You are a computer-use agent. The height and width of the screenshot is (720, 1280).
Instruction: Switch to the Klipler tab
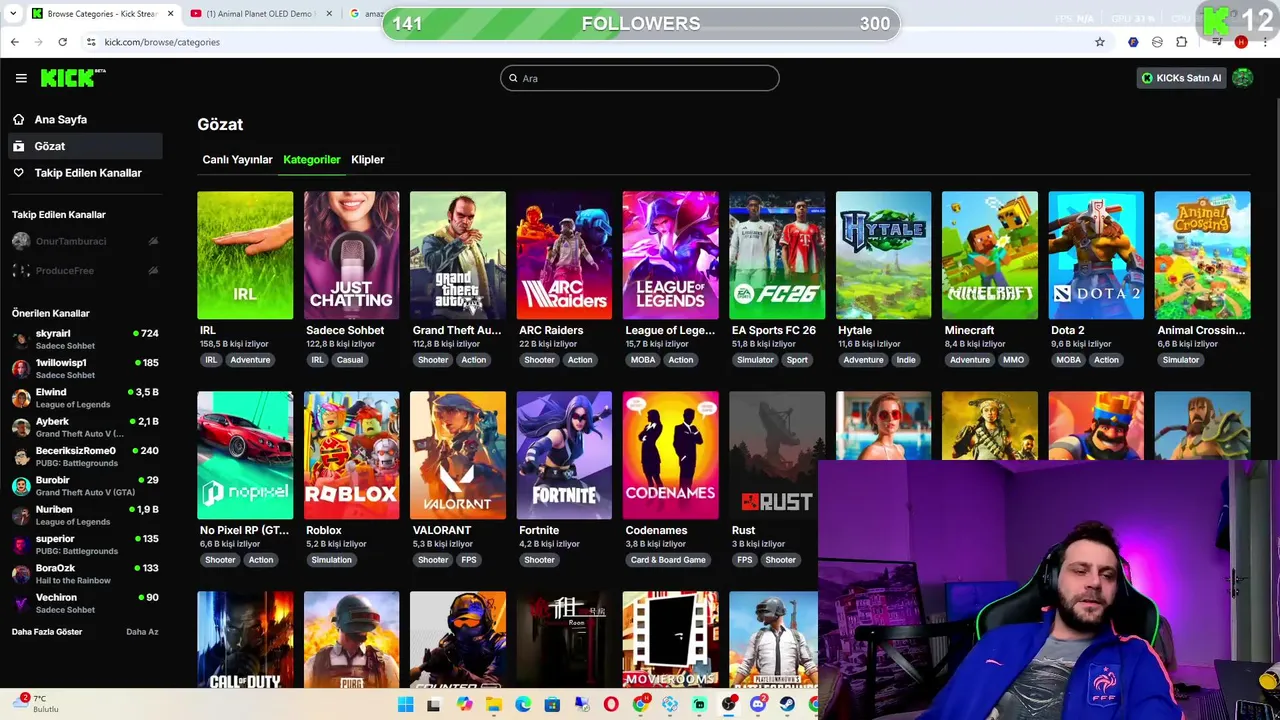[x=368, y=159]
